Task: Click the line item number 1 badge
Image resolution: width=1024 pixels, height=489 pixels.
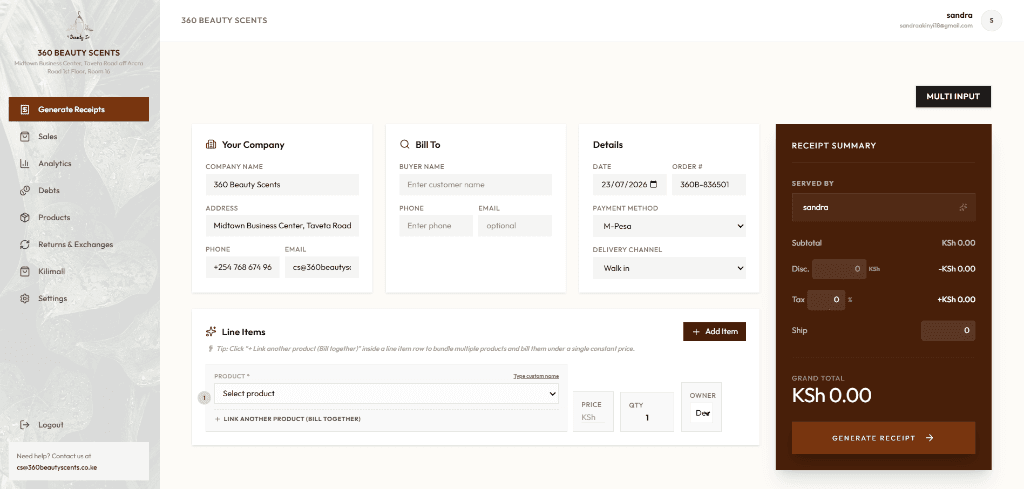Action: [204, 398]
